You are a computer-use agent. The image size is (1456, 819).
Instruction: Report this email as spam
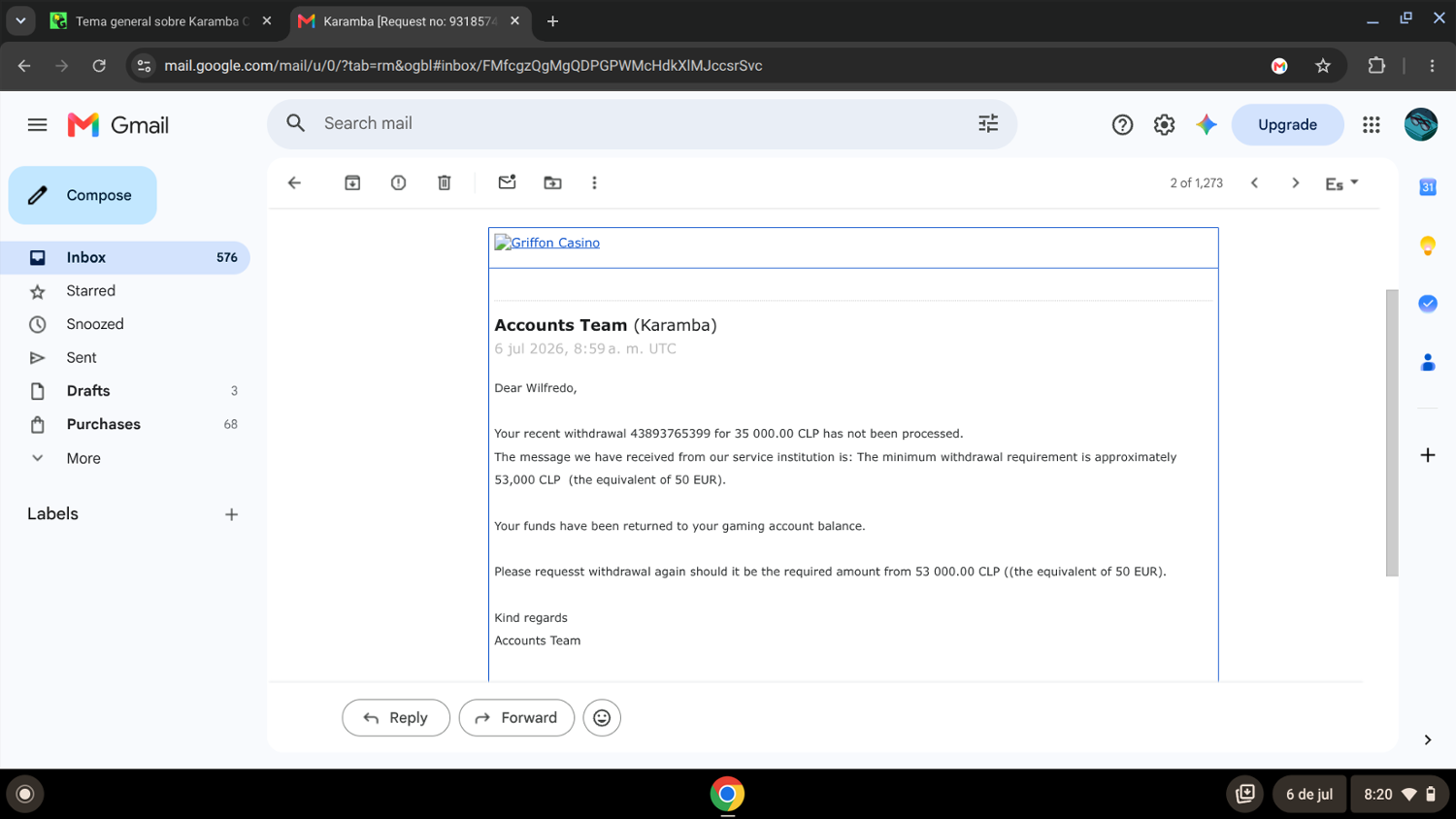click(x=398, y=182)
